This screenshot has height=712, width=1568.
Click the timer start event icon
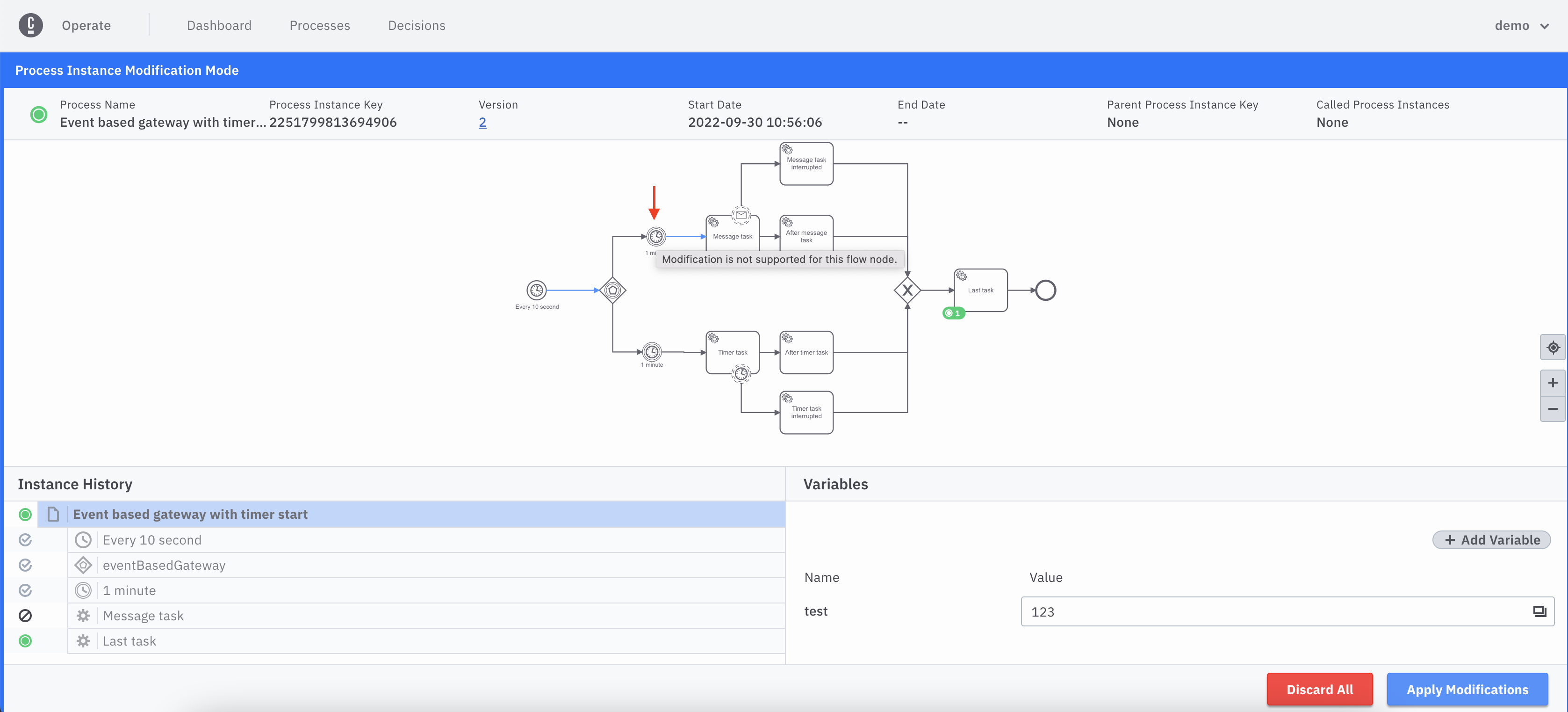pyautogui.click(x=536, y=290)
